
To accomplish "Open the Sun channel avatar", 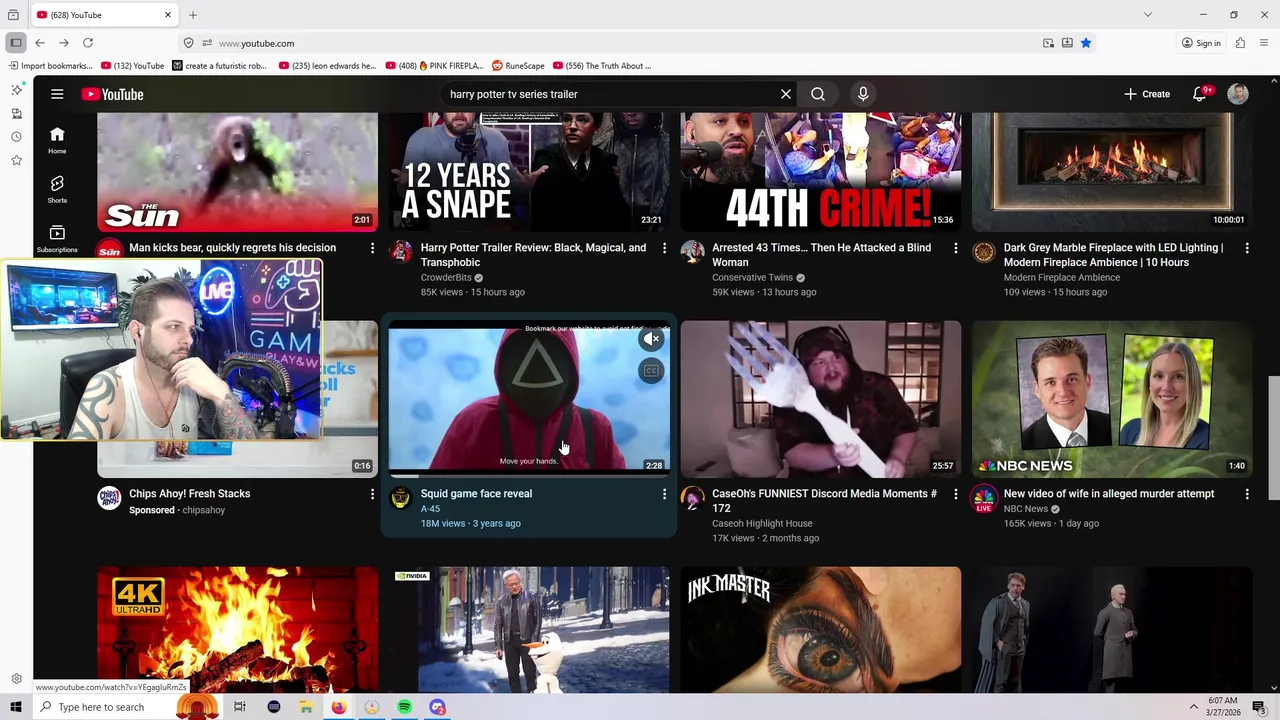I will pyautogui.click(x=109, y=250).
